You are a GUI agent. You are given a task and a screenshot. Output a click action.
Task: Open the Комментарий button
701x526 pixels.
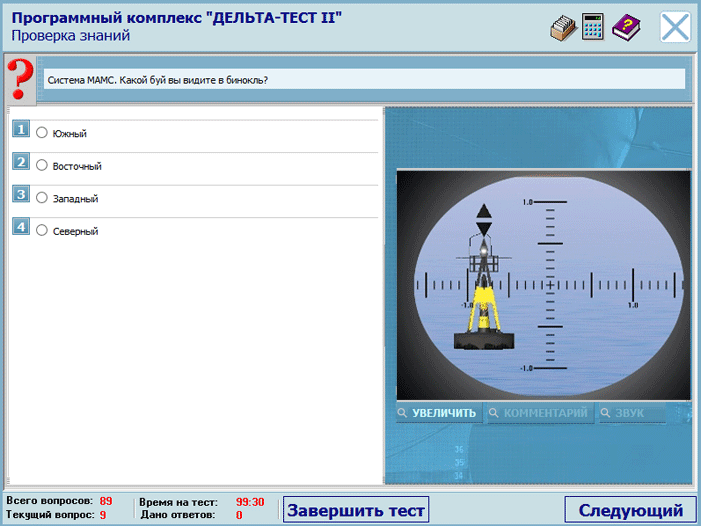540,413
